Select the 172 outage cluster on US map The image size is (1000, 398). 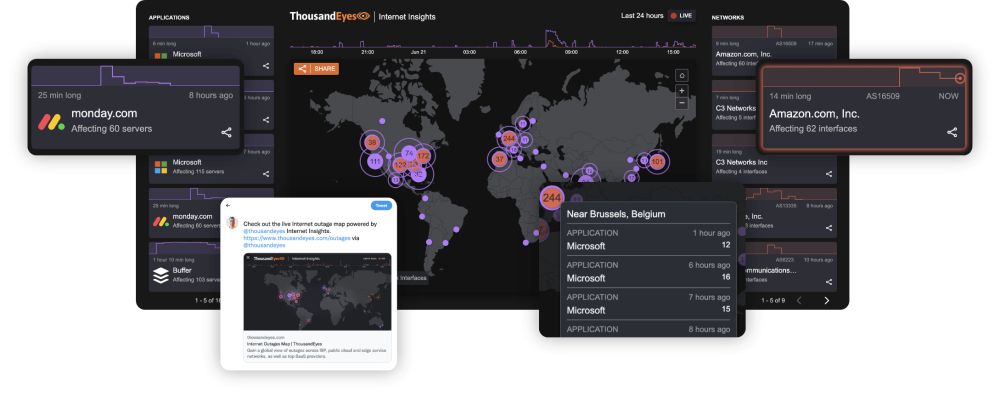423,156
